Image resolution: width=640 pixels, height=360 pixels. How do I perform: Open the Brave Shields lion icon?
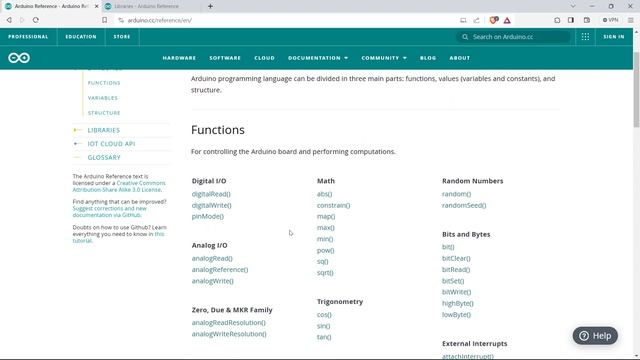pyautogui.click(x=493, y=20)
